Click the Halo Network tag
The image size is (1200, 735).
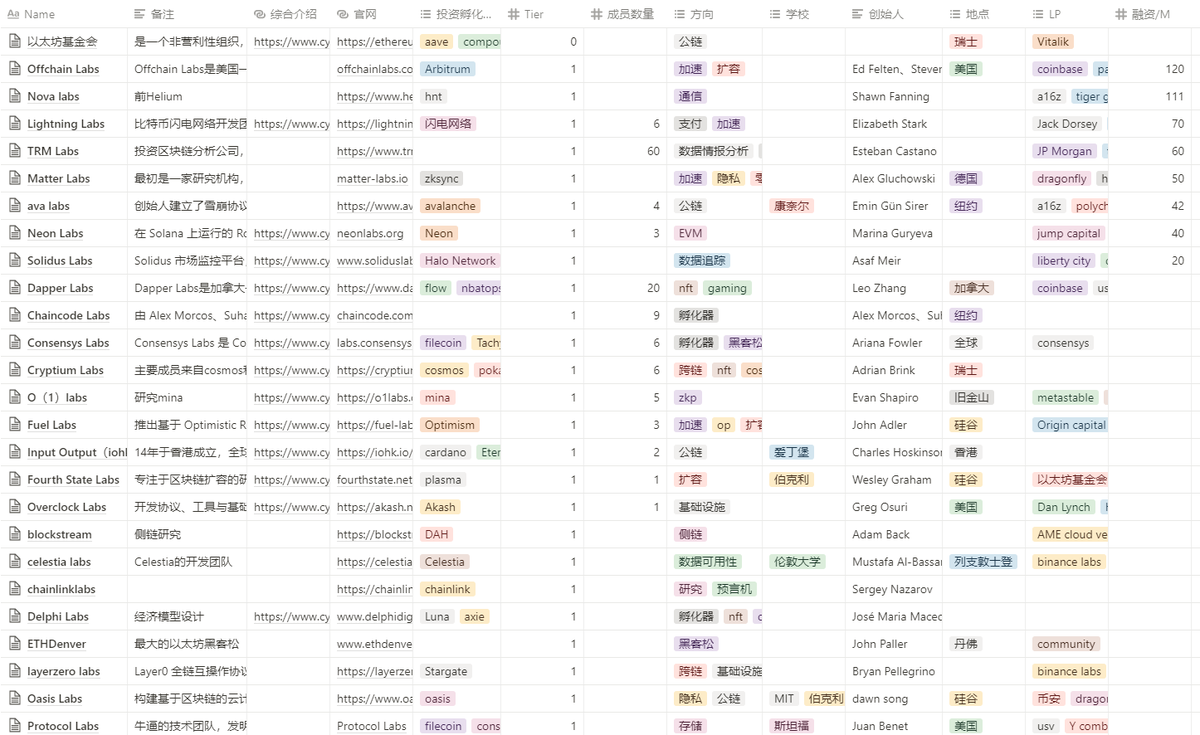pyautogui.click(x=460, y=260)
